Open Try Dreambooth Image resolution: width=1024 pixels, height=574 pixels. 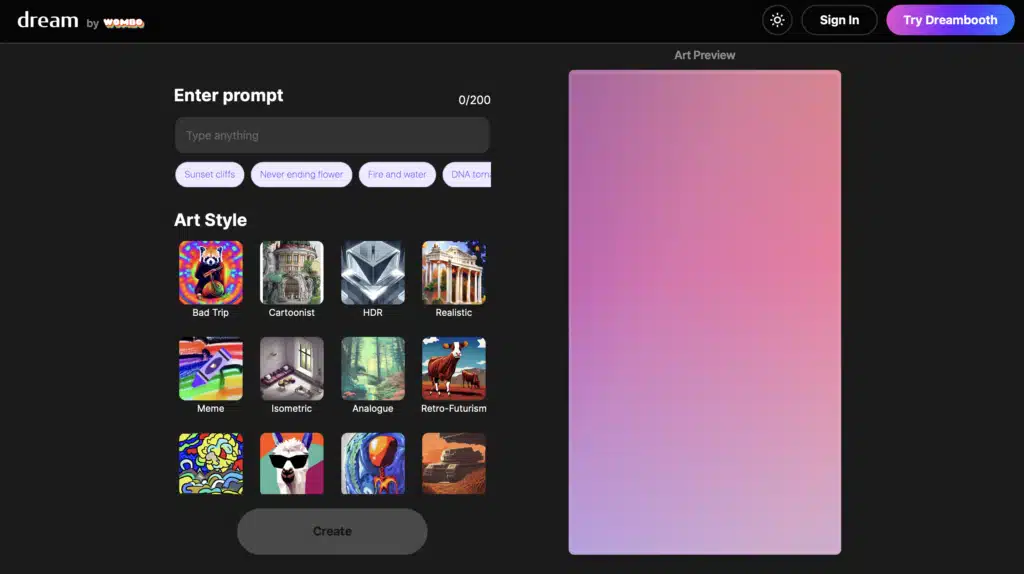[950, 20]
